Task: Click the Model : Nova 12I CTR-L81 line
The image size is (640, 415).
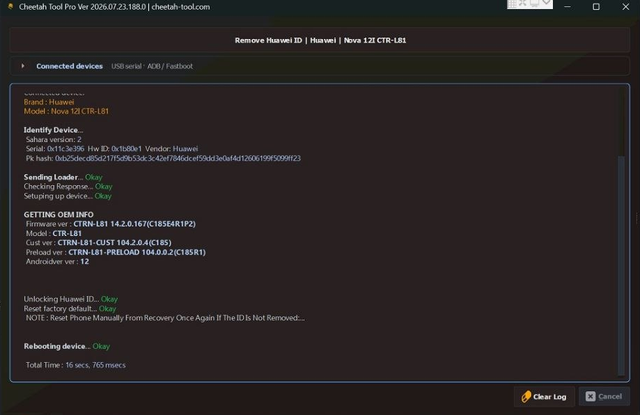Action: (x=66, y=111)
